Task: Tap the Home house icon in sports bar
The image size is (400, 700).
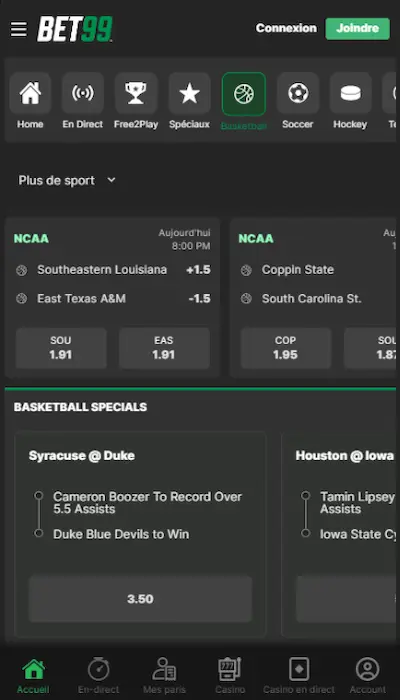Action: tap(30, 93)
